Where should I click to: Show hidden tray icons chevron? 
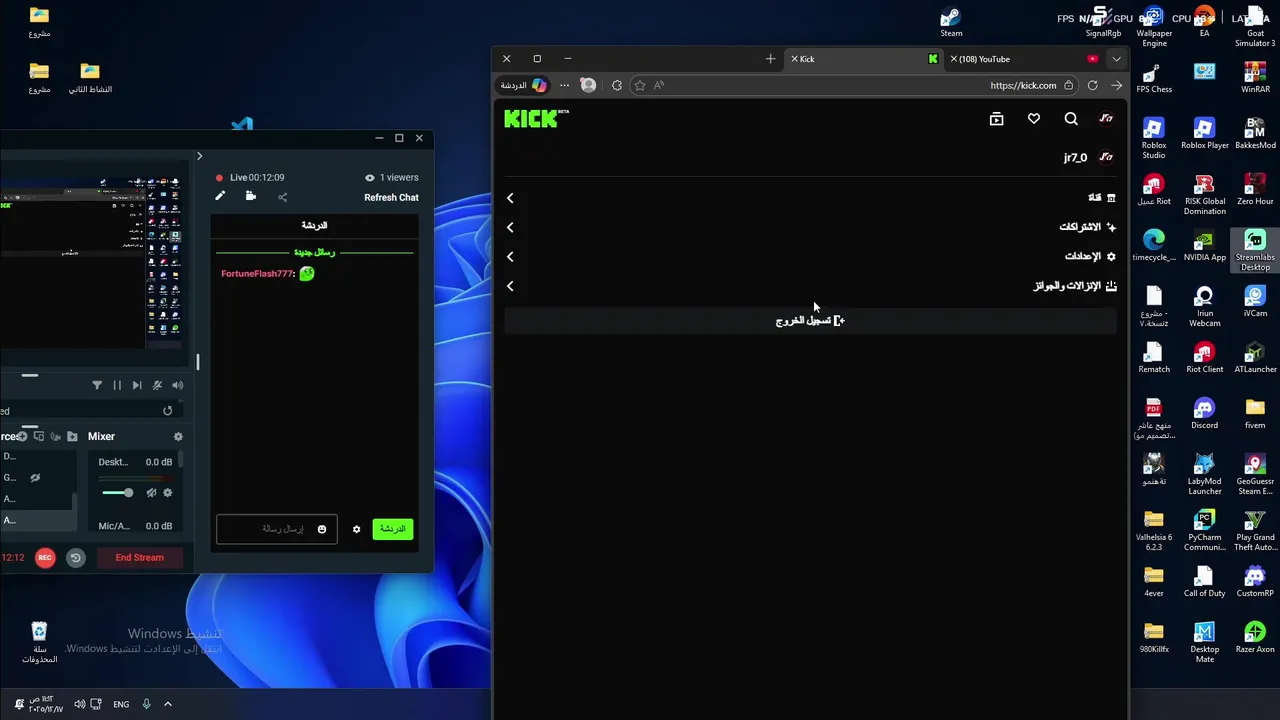167,704
